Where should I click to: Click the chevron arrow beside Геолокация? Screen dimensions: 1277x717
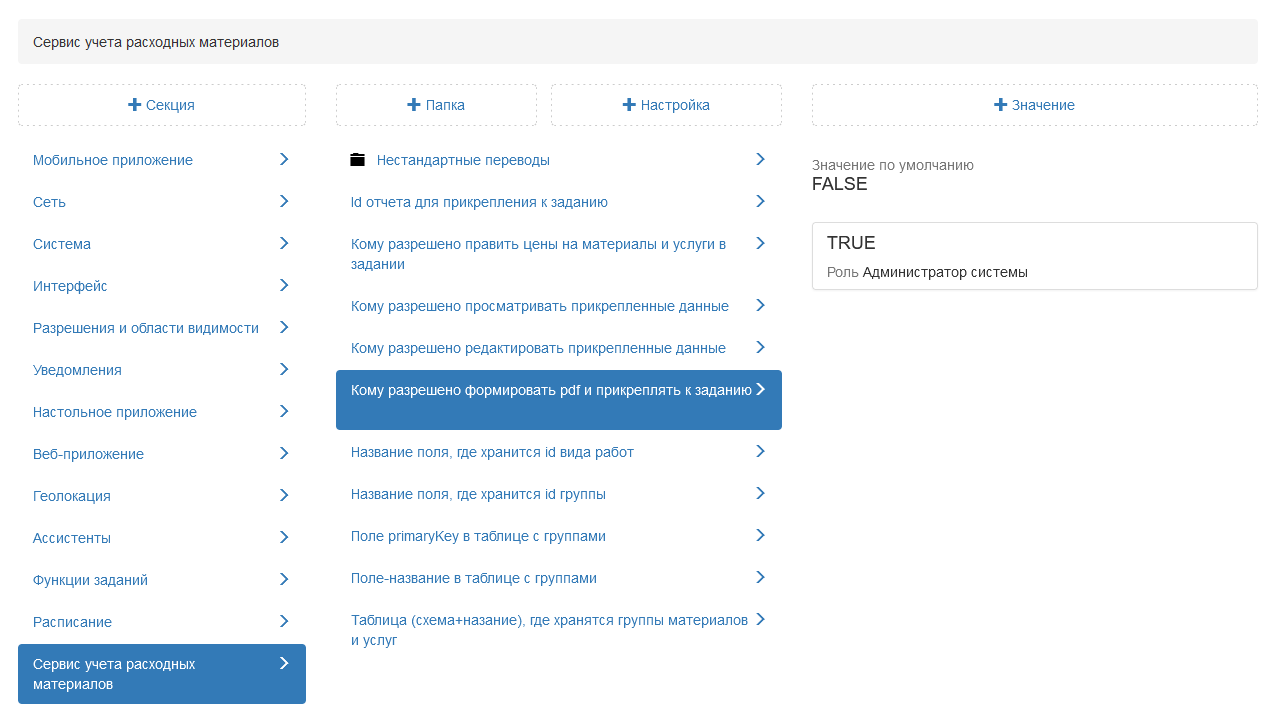coord(284,495)
